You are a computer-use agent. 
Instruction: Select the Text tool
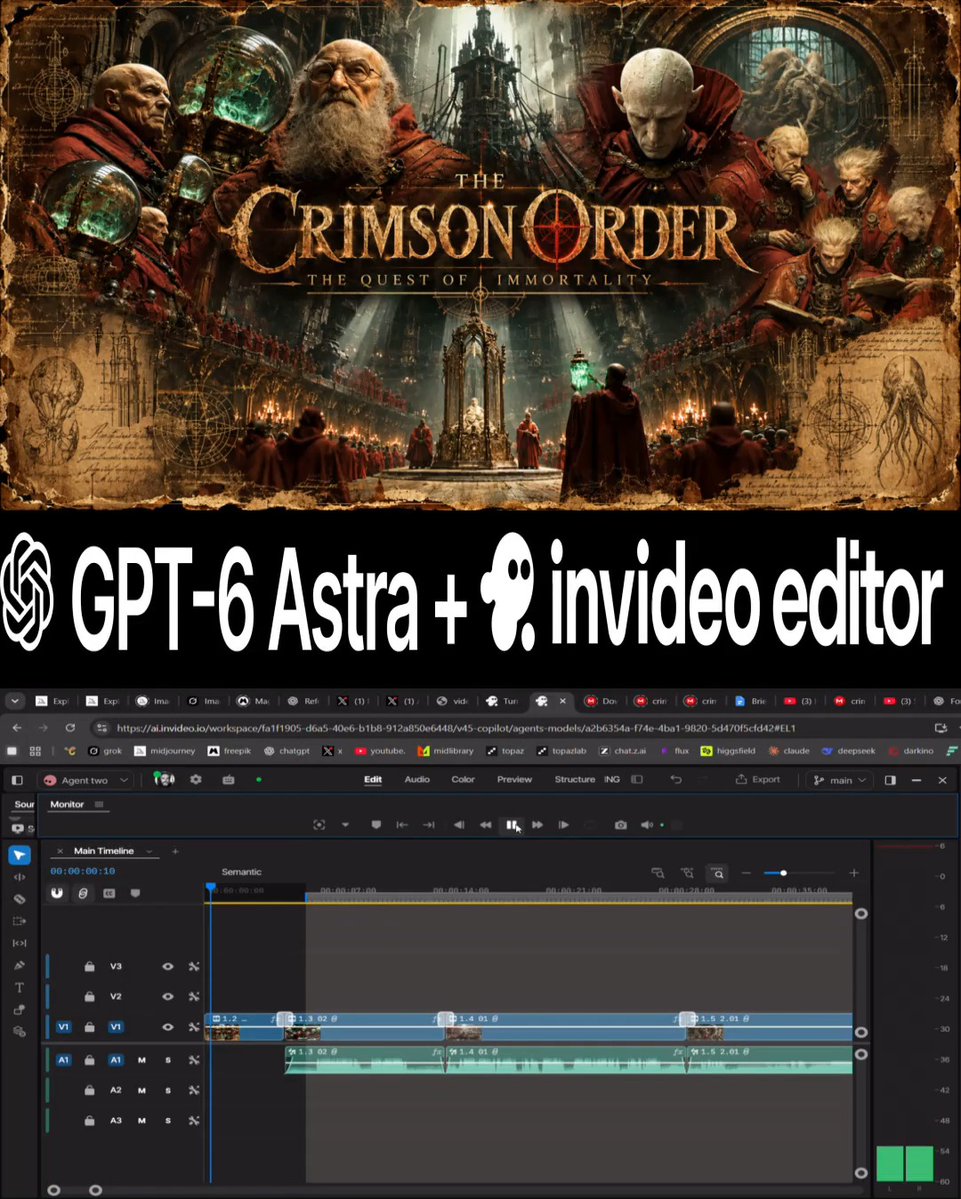pos(19,988)
